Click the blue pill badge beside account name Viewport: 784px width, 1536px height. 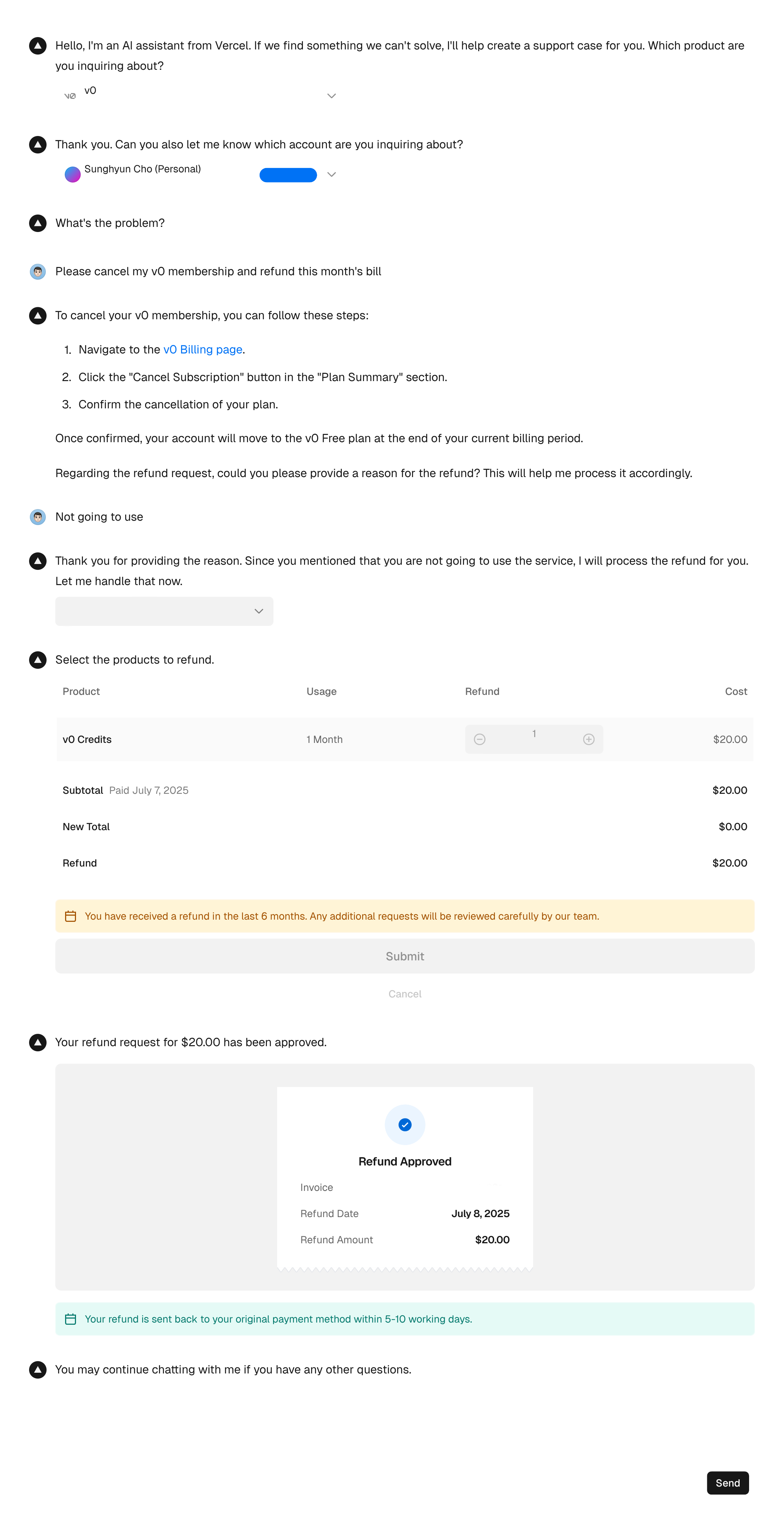pyautogui.click(x=288, y=175)
